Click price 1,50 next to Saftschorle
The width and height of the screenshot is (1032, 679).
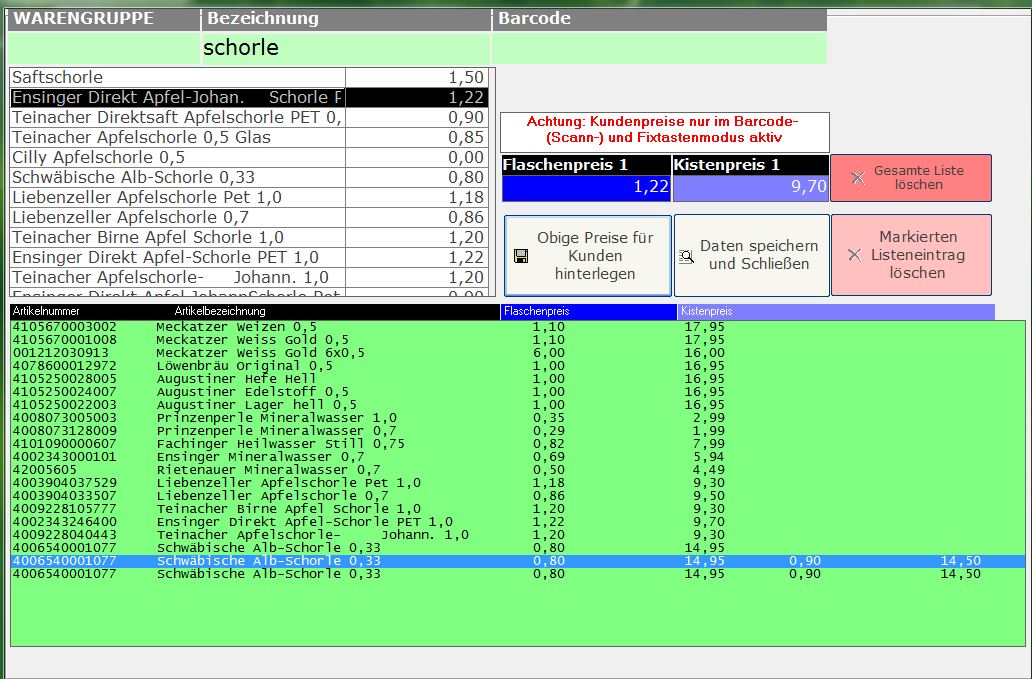pos(466,78)
